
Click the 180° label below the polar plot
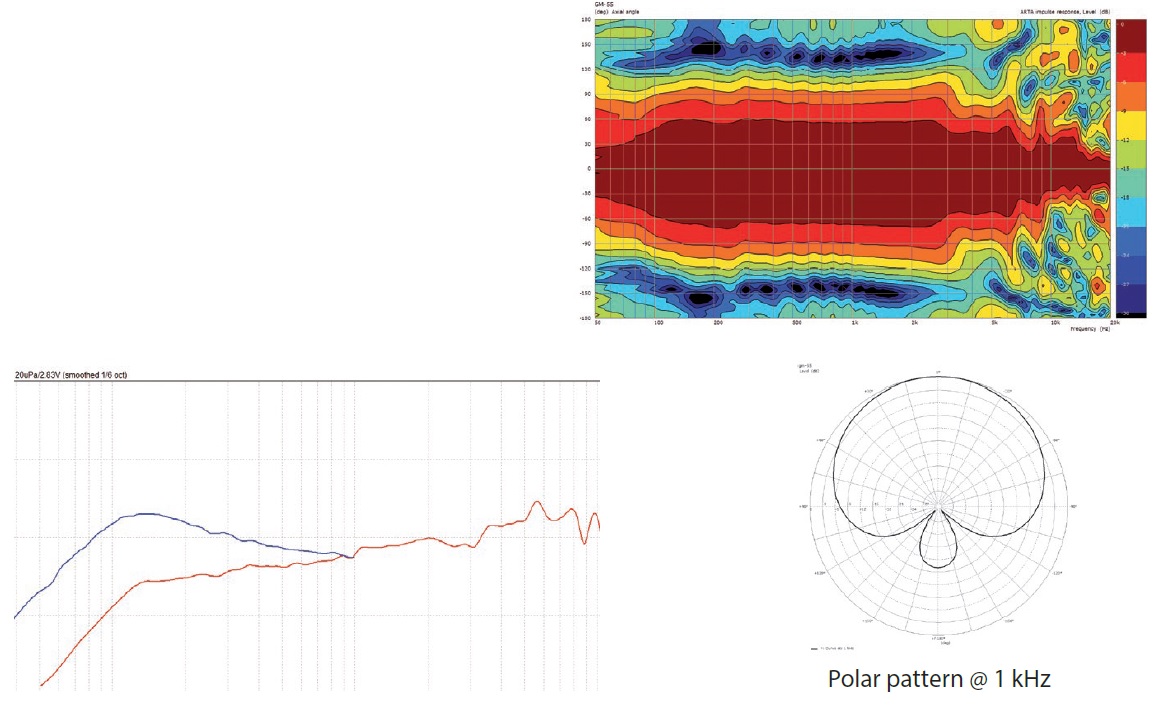(937, 636)
